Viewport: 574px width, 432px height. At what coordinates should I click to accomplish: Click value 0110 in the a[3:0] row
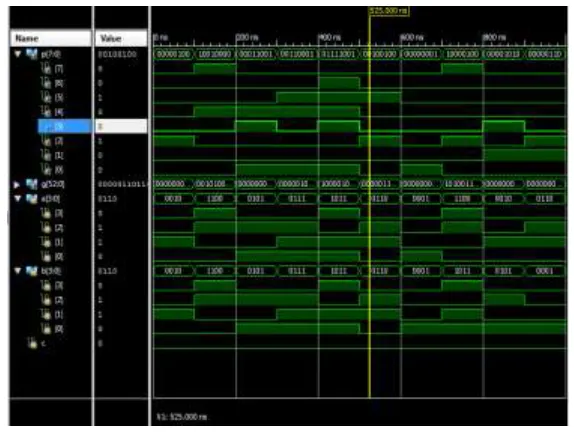(x=107, y=199)
